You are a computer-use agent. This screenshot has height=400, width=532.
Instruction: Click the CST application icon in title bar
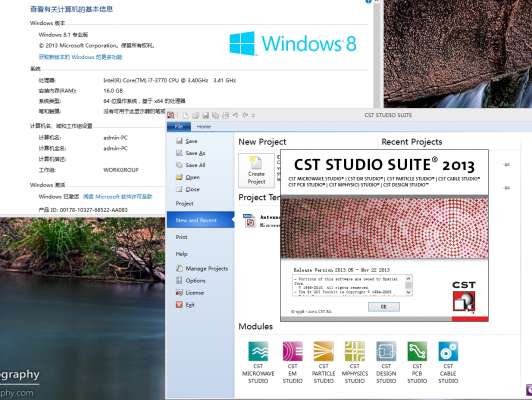pyautogui.click(x=171, y=115)
